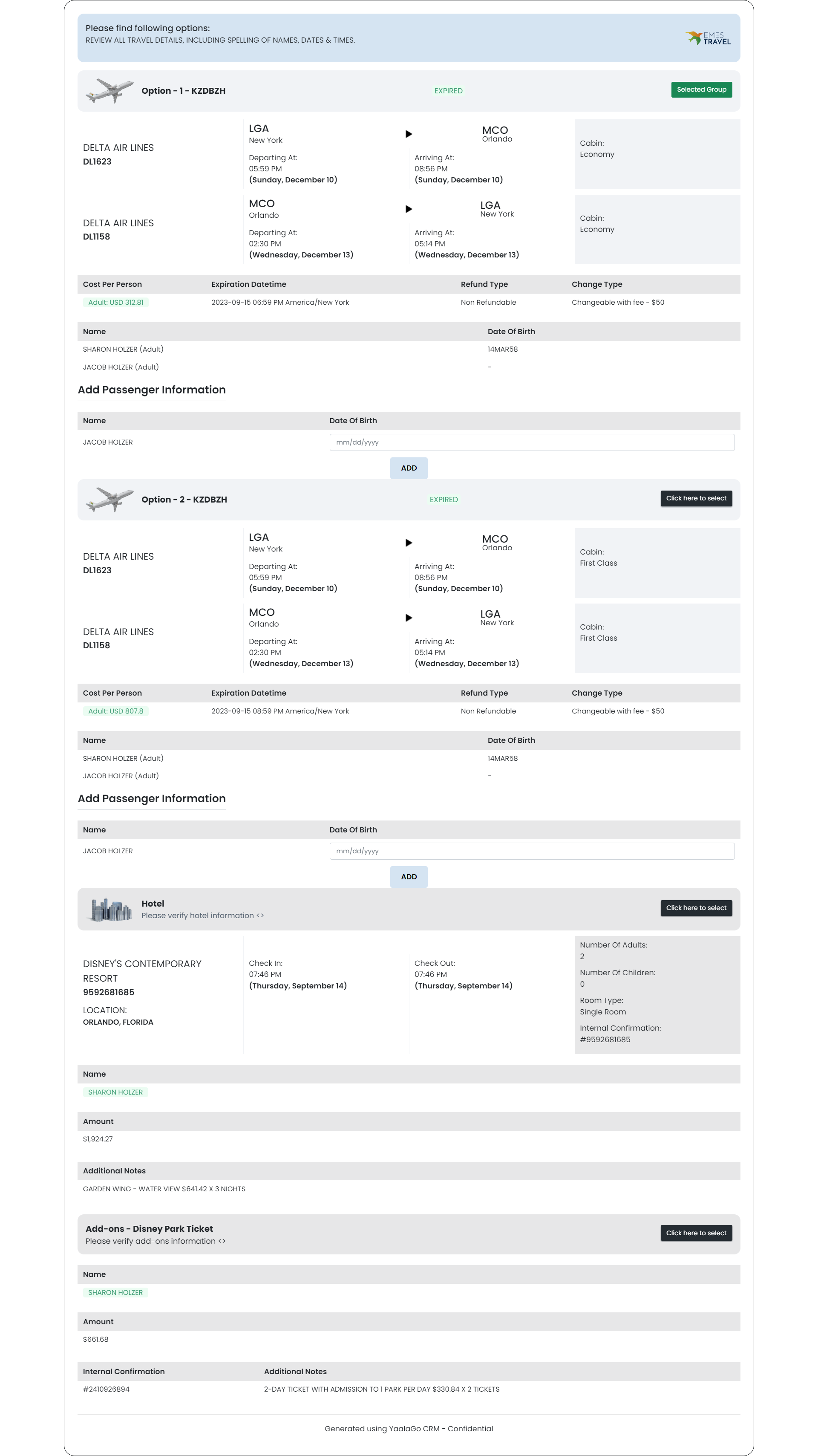Click the Emes Travel logo
Screen dimensions: 818x1456
(708, 38)
